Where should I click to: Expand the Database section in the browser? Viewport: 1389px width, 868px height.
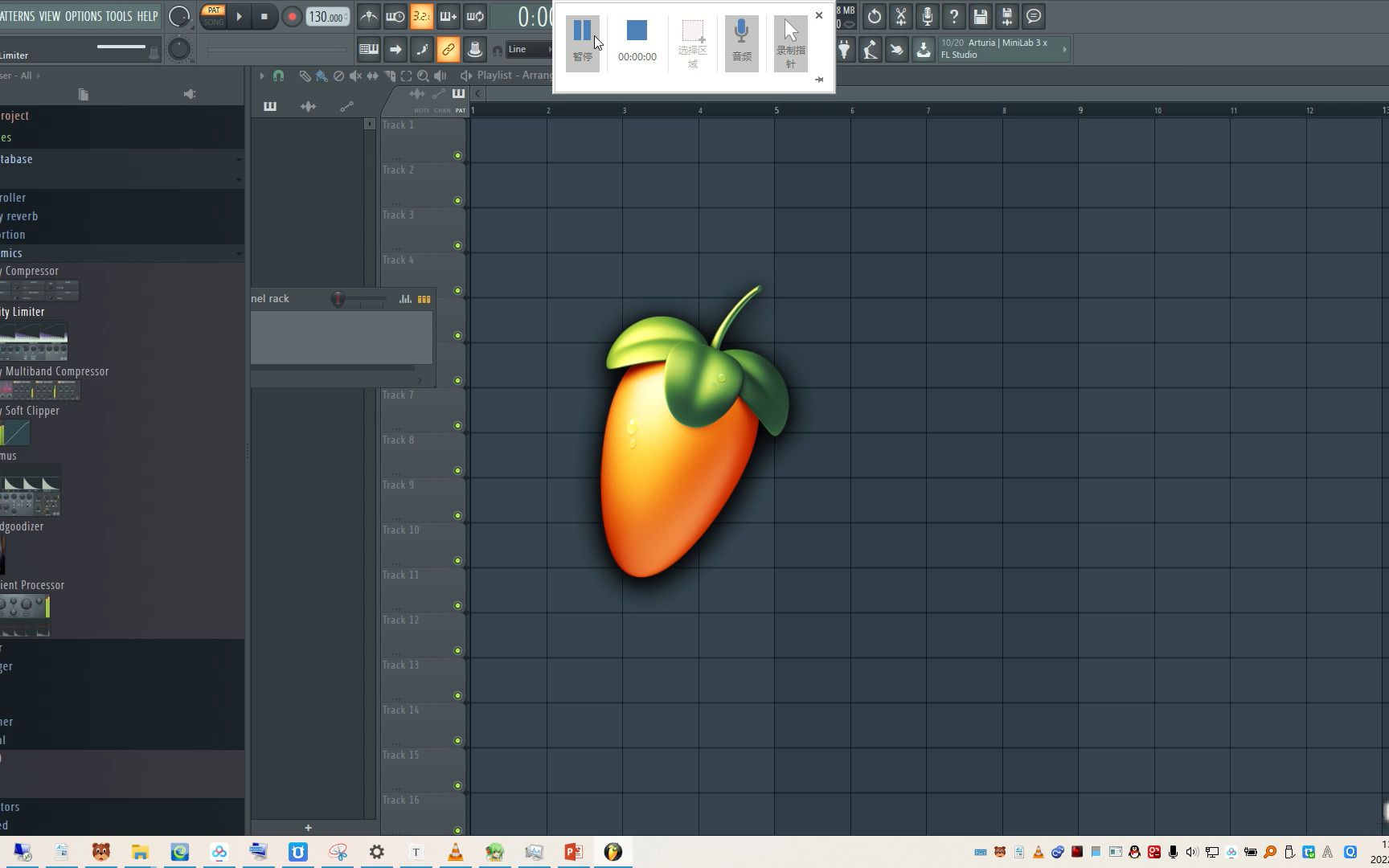pos(239,159)
